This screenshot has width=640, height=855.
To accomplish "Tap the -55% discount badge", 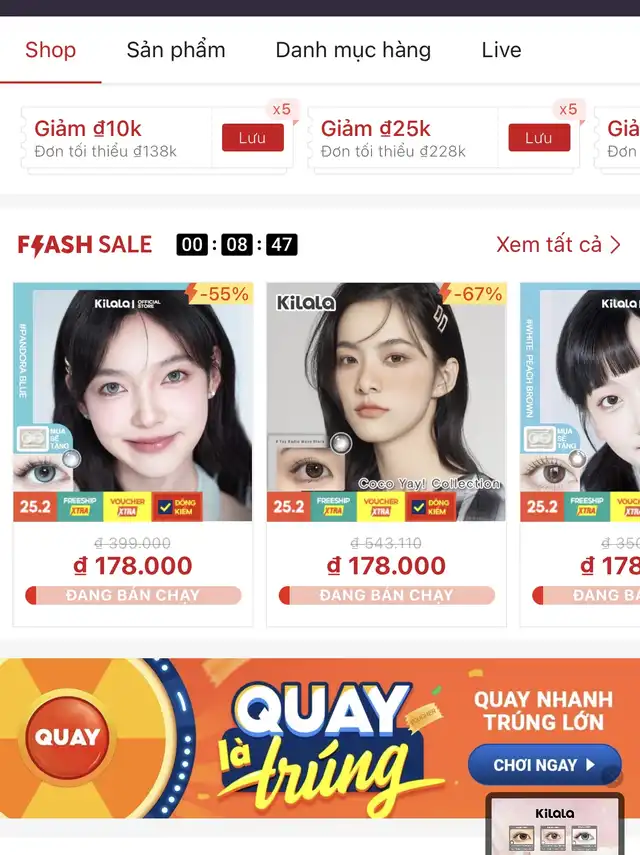I will pos(220,293).
